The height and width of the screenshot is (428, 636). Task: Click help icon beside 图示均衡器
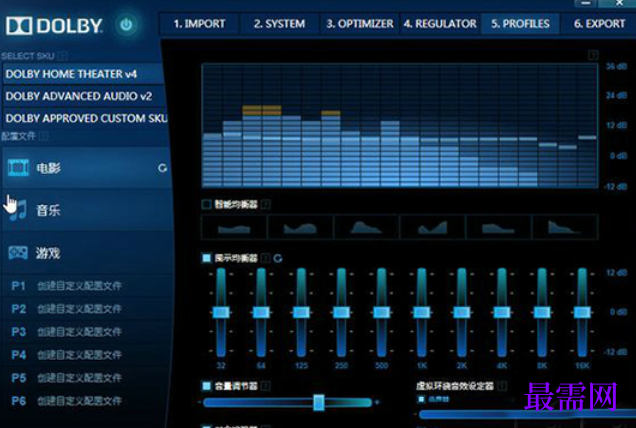coord(266,258)
